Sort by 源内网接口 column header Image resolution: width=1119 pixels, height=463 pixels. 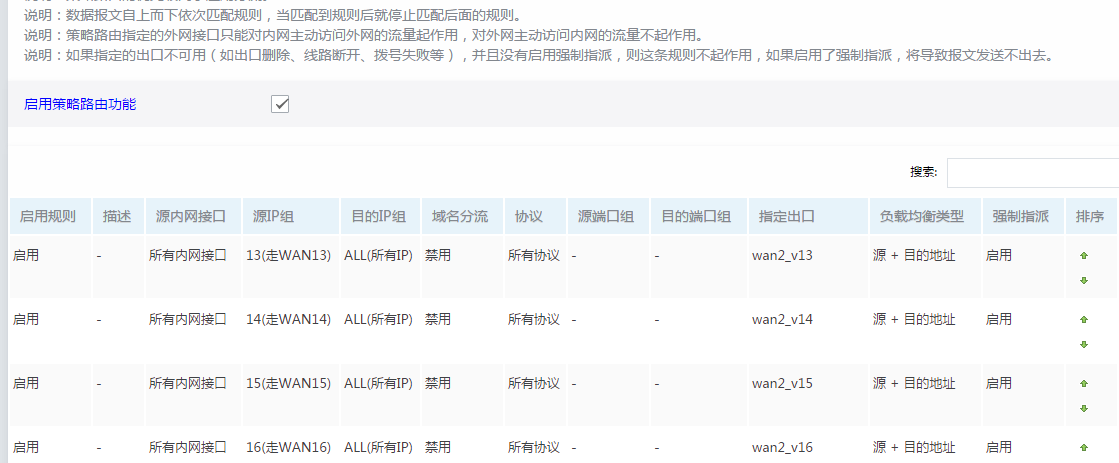pos(193,217)
